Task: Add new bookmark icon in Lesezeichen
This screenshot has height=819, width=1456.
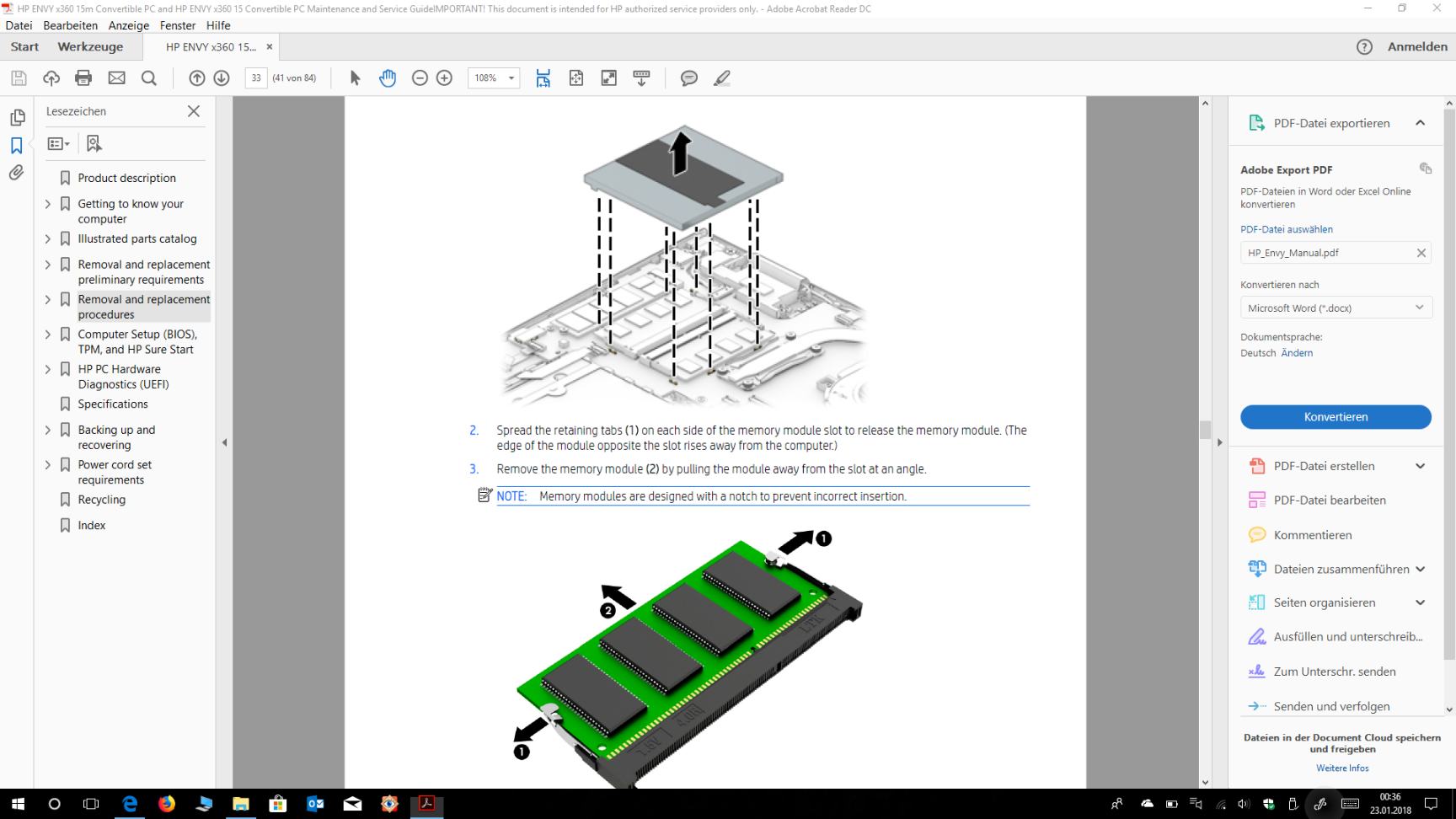Action: pos(94,144)
